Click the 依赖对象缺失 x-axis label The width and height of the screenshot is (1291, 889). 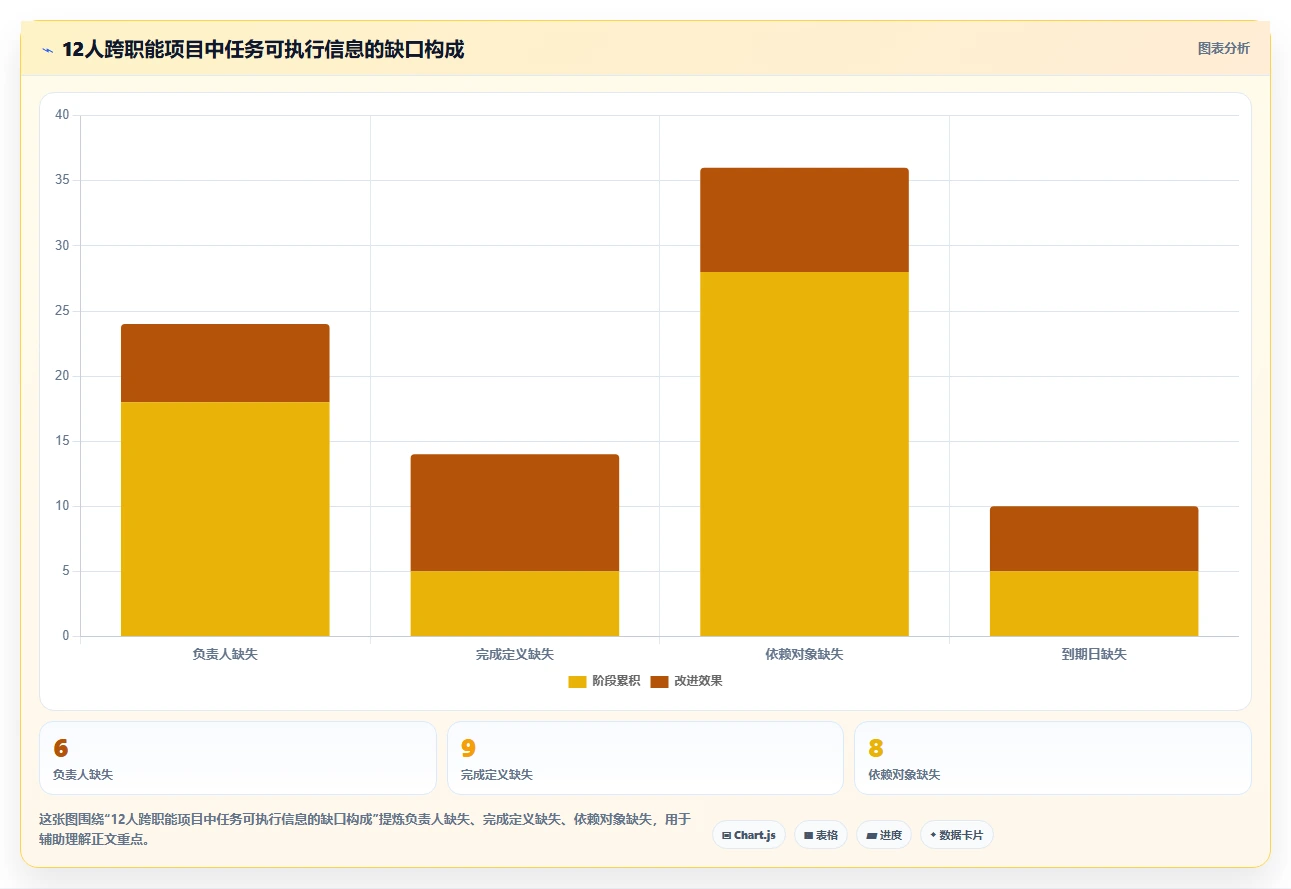(804, 655)
